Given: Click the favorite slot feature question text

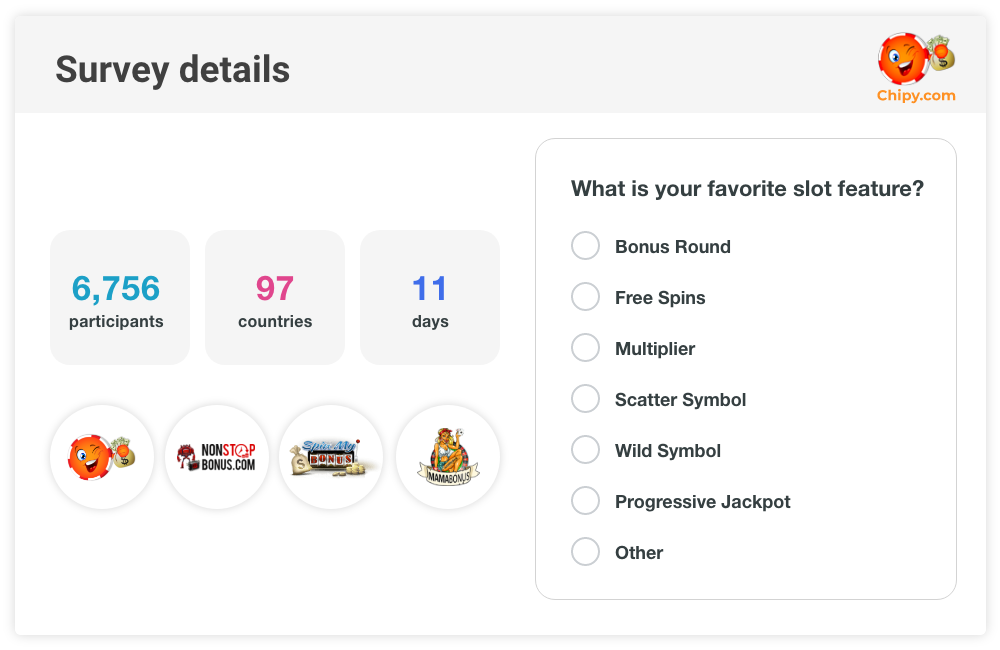Looking at the screenshot, I should pos(747,188).
